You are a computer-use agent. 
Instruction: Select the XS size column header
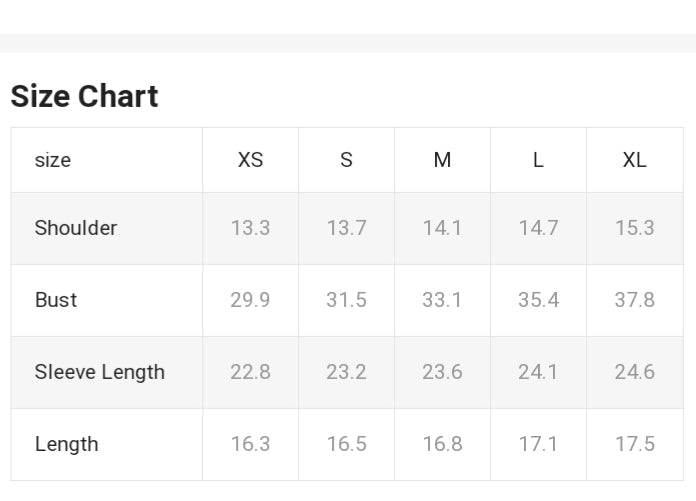[250, 160]
